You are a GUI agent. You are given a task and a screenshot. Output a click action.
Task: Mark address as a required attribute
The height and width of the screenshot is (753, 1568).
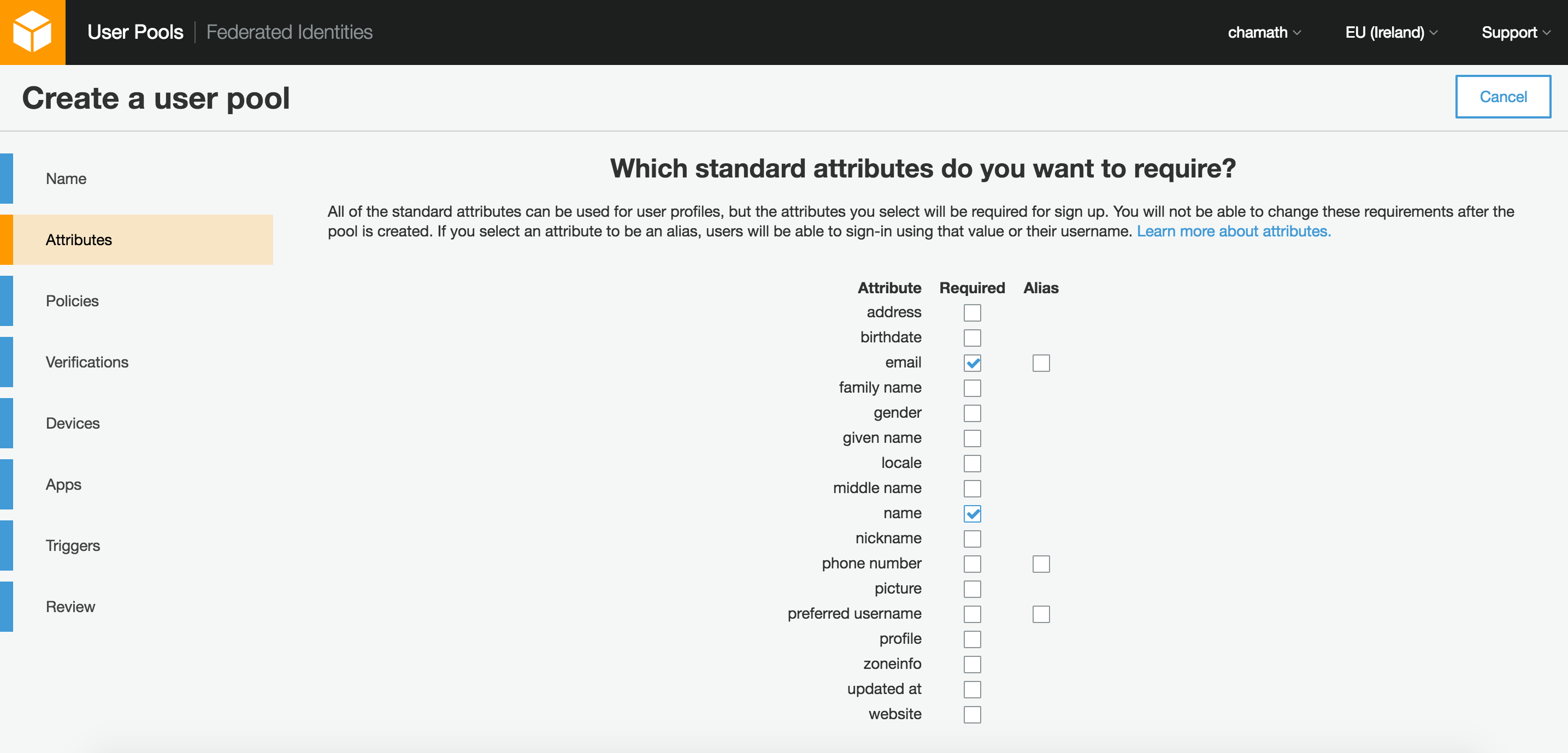pyautogui.click(x=972, y=313)
